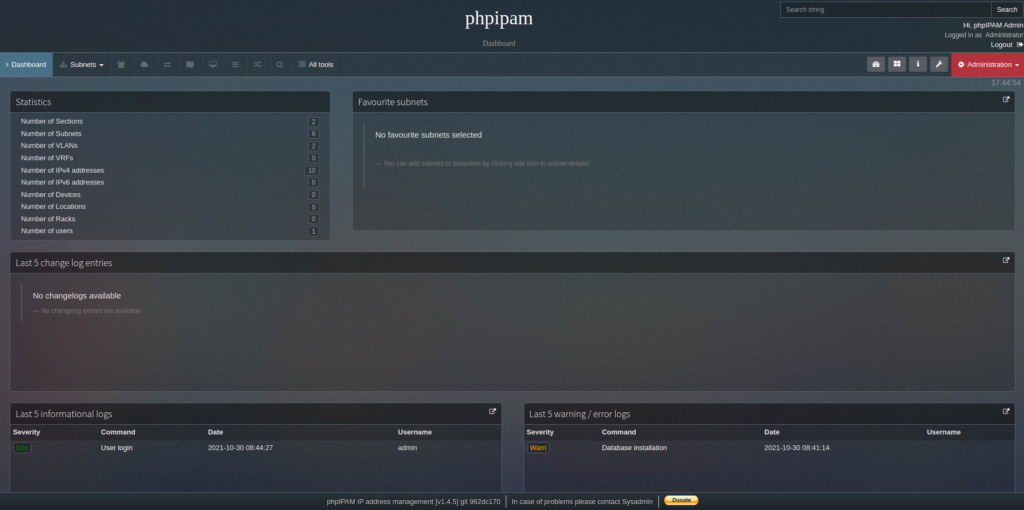
Task: Open the cloud icon in the navbar
Action: pyautogui.click(x=144, y=65)
